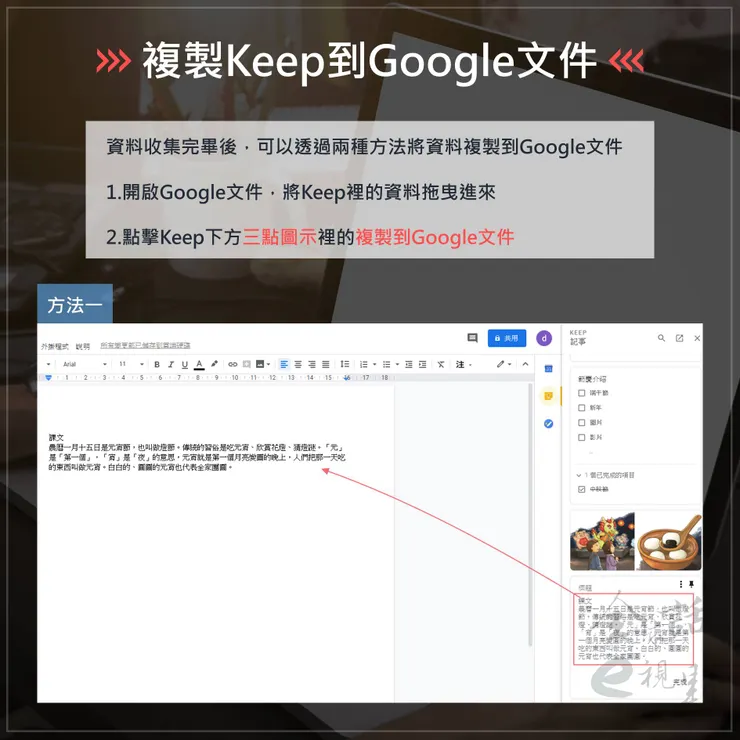740x740 pixels.
Task: Open the 說明 menu
Action: (x=83, y=346)
